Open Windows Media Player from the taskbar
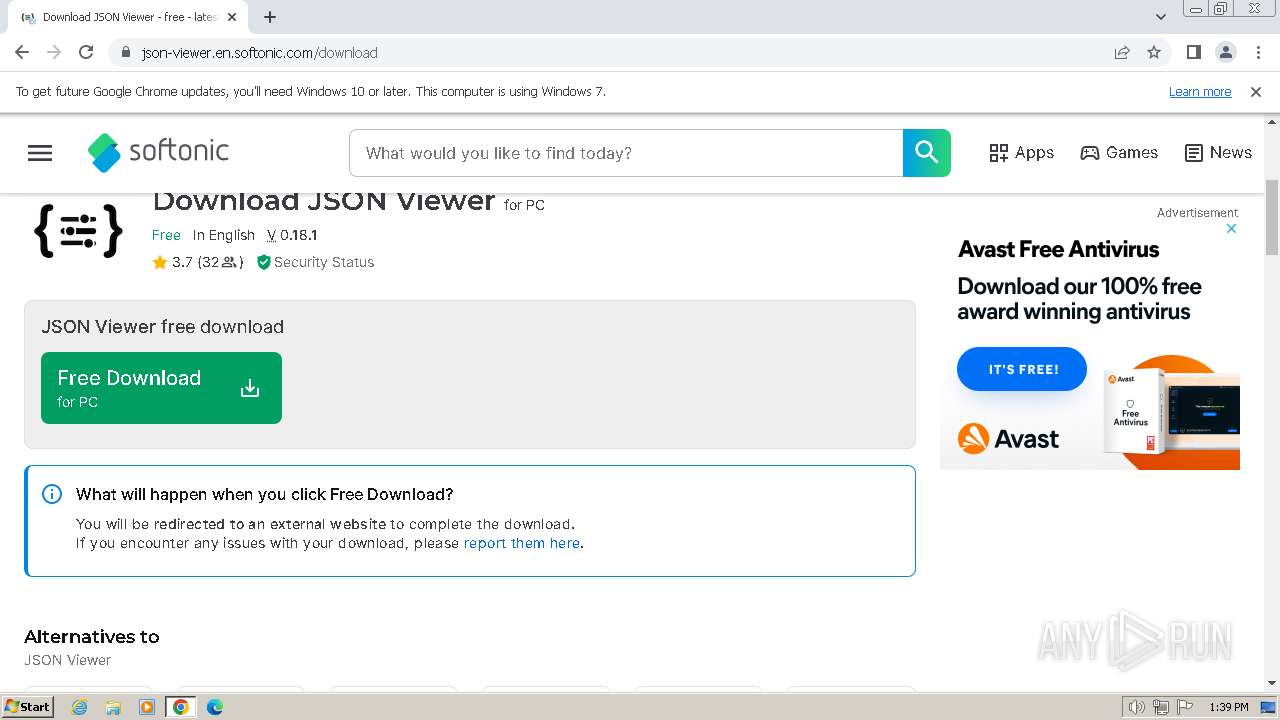Image resolution: width=1280 pixels, height=720 pixels. coord(147,707)
